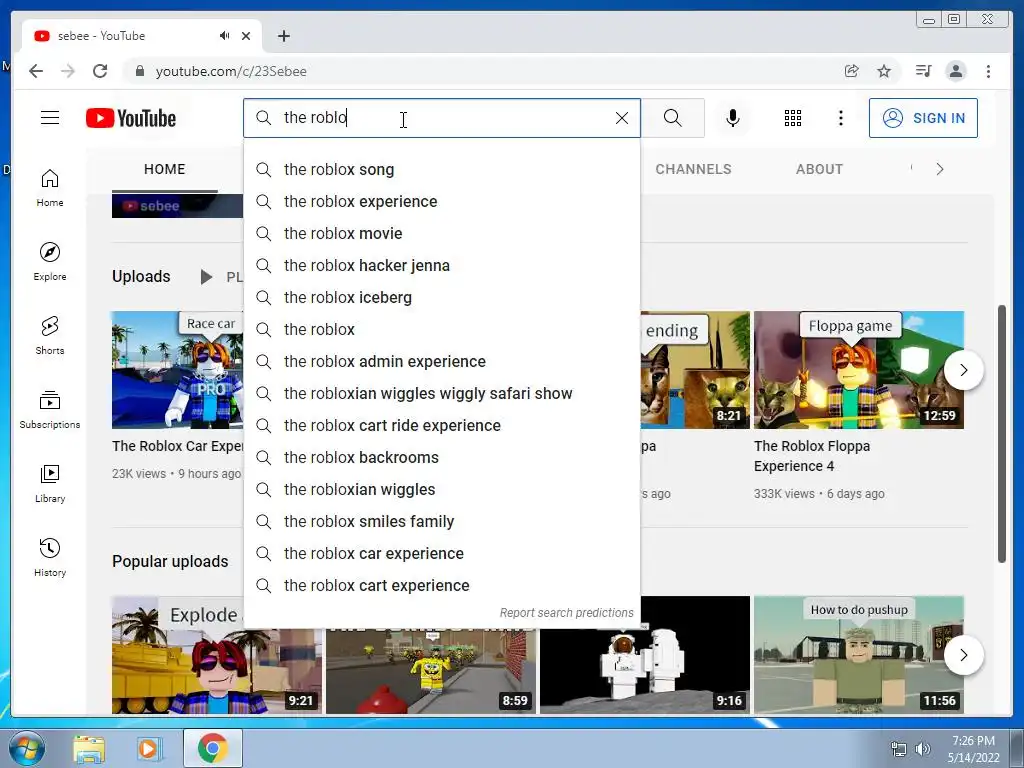Go to the YouTube logo homepage
The image size is (1024, 768).
(131, 118)
